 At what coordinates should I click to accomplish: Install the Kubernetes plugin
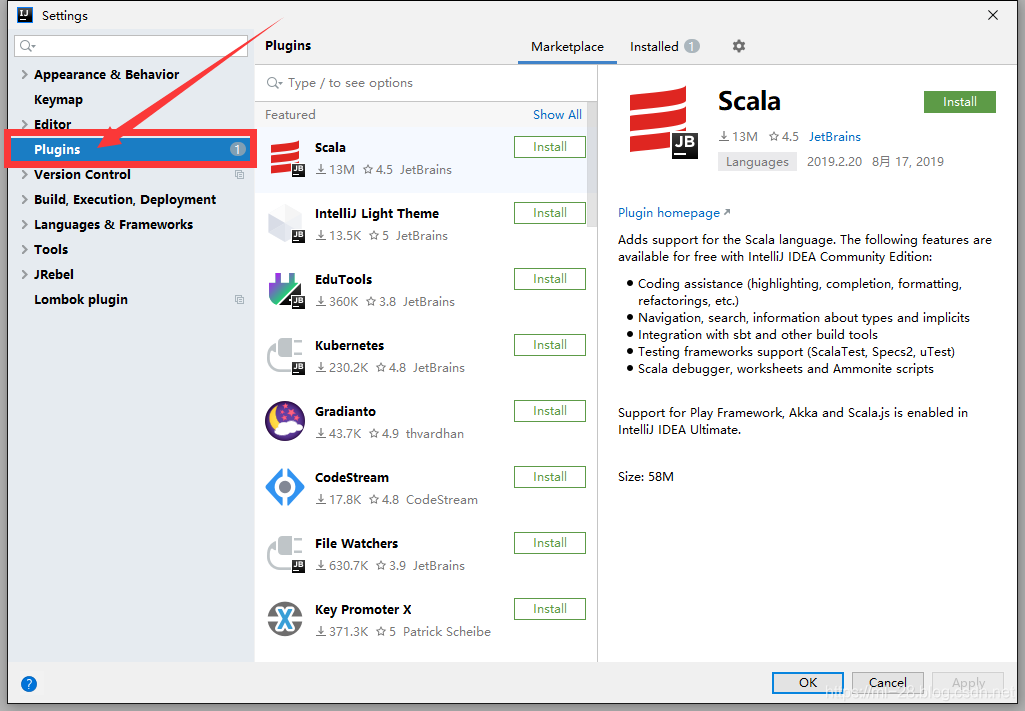[550, 345]
